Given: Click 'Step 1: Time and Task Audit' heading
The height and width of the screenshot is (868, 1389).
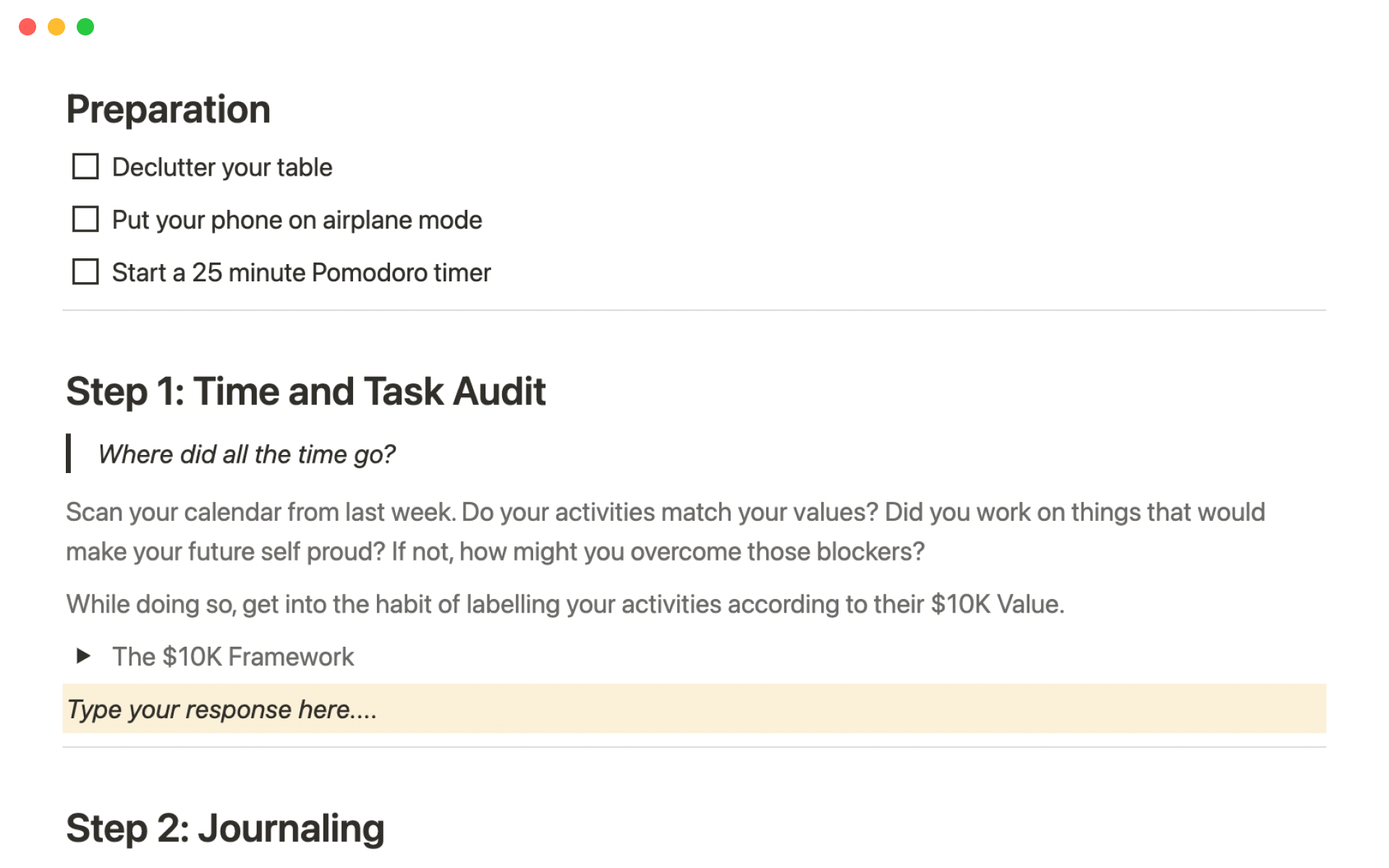Looking at the screenshot, I should (305, 391).
